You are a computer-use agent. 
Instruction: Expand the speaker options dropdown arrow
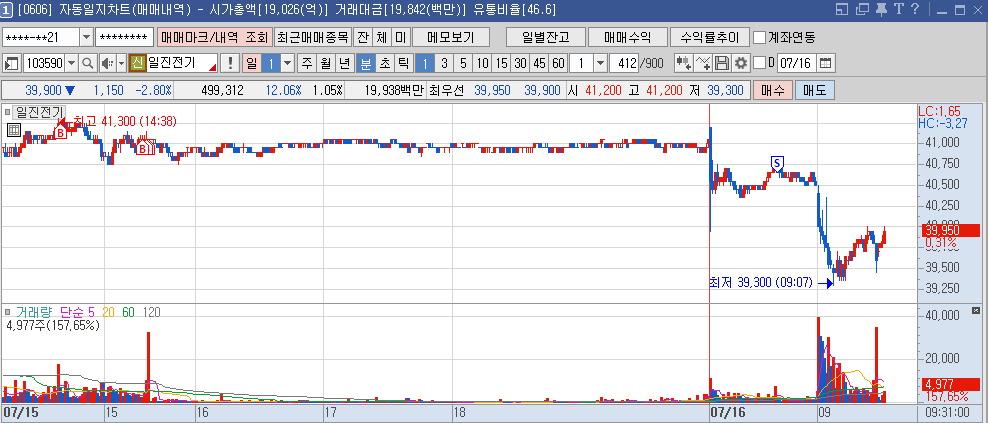pos(122,63)
